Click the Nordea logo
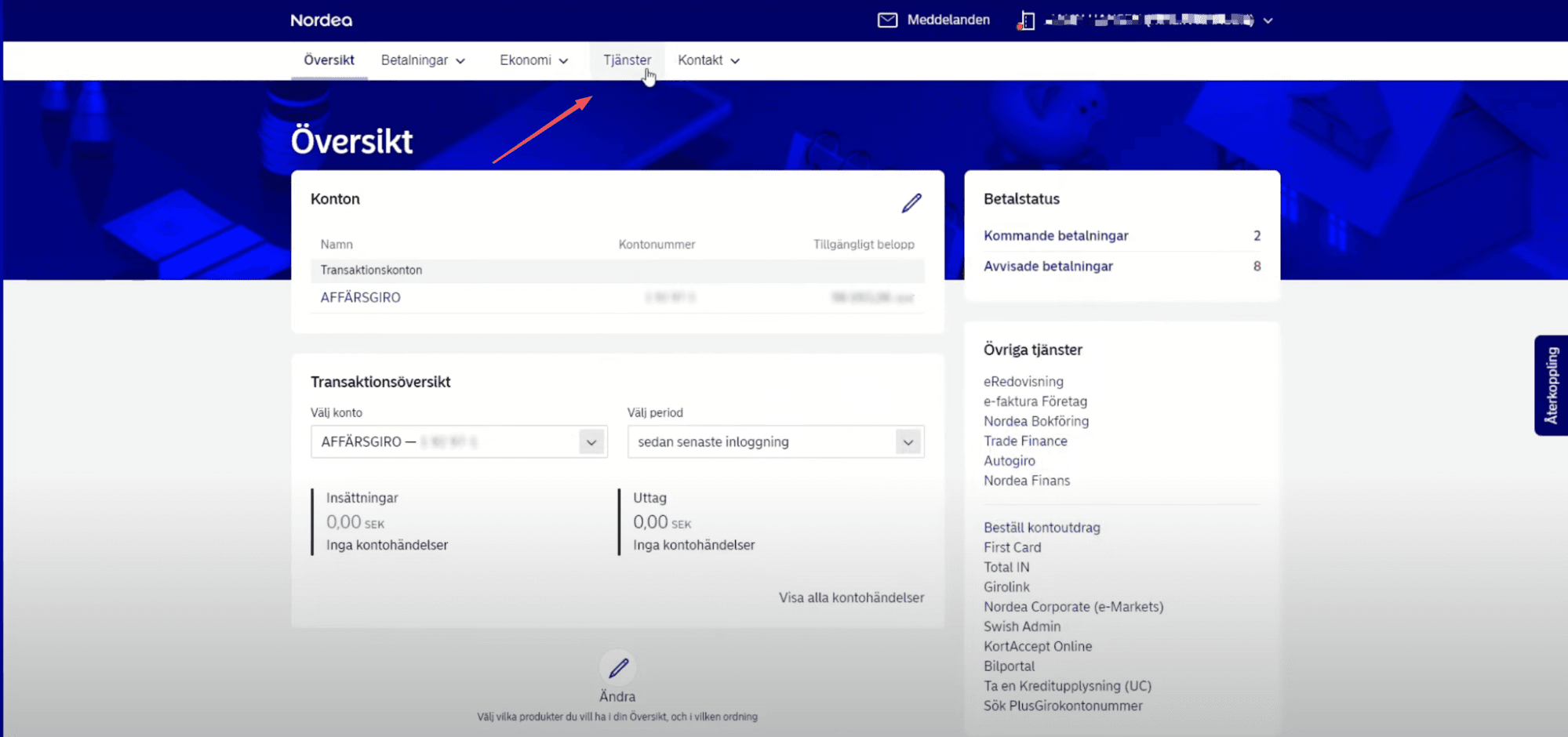Image resolution: width=1568 pixels, height=737 pixels. [321, 20]
